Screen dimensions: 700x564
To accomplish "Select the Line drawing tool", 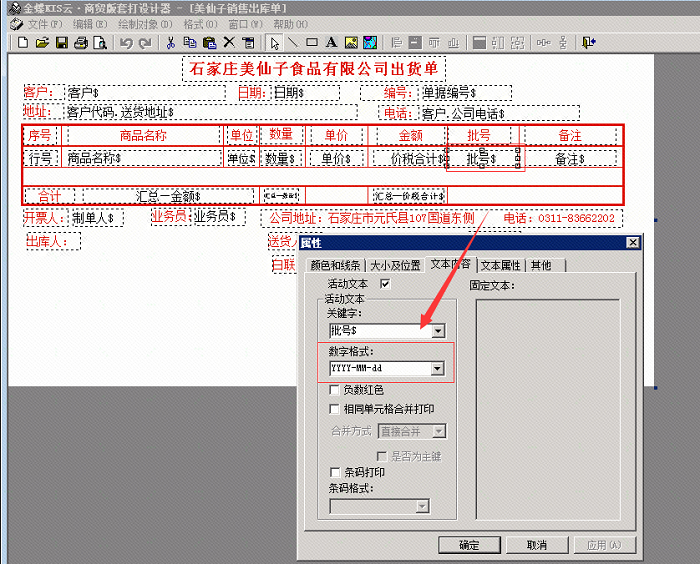I will (293, 43).
